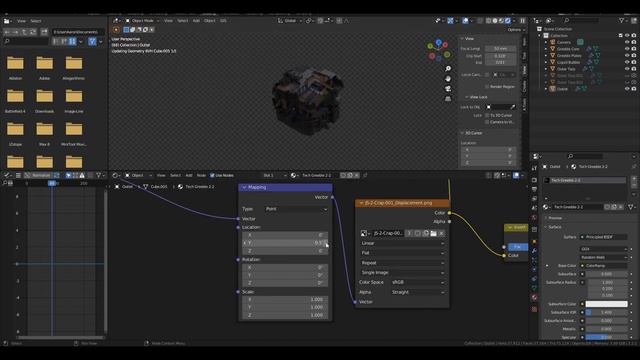Click the show gizmo icon in the viewport header
640x360 pixels.
(x=450, y=21)
